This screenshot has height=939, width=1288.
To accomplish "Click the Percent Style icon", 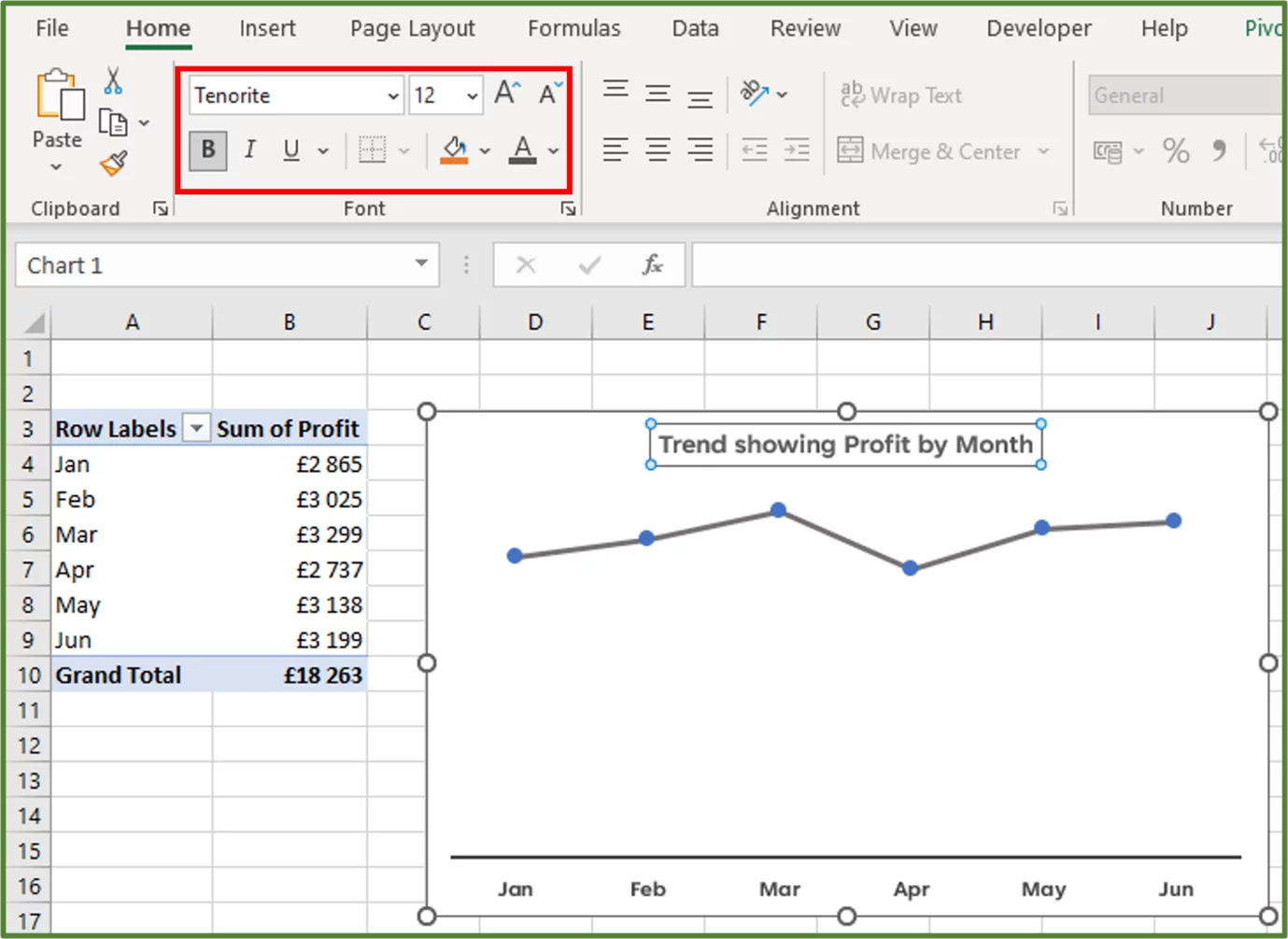I will pyautogui.click(x=1176, y=150).
